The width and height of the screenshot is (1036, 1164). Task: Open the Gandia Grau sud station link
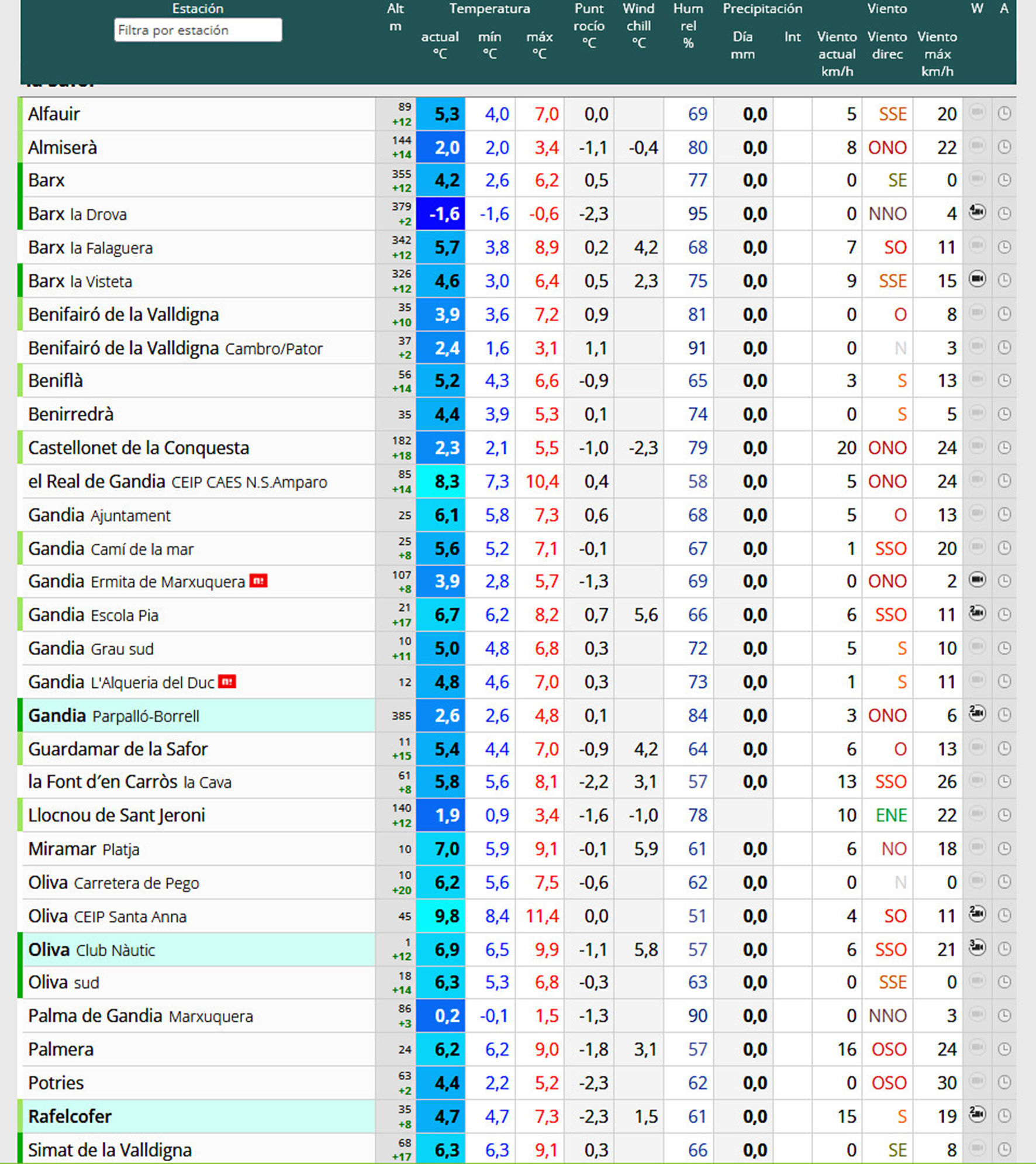[91, 648]
